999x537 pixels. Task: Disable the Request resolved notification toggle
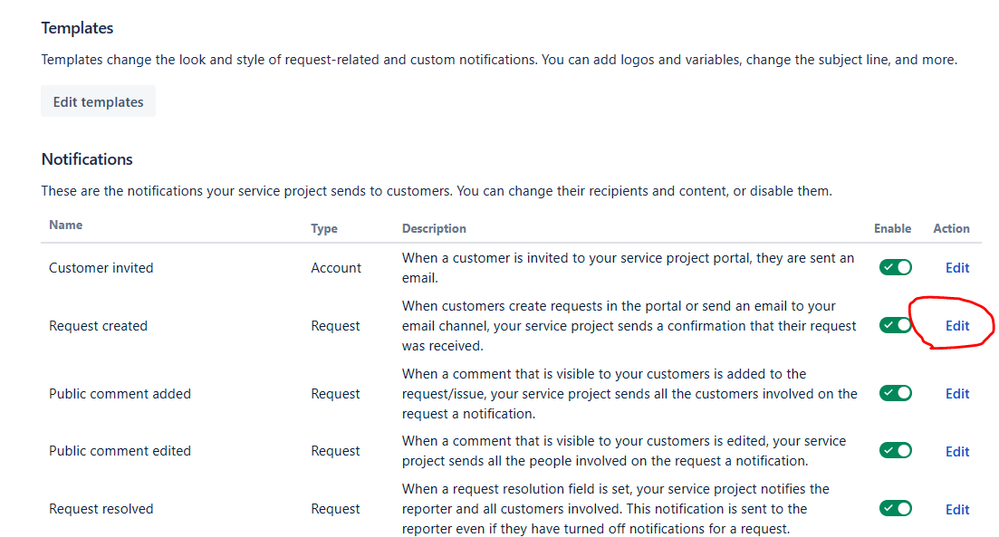(x=896, y=509)
